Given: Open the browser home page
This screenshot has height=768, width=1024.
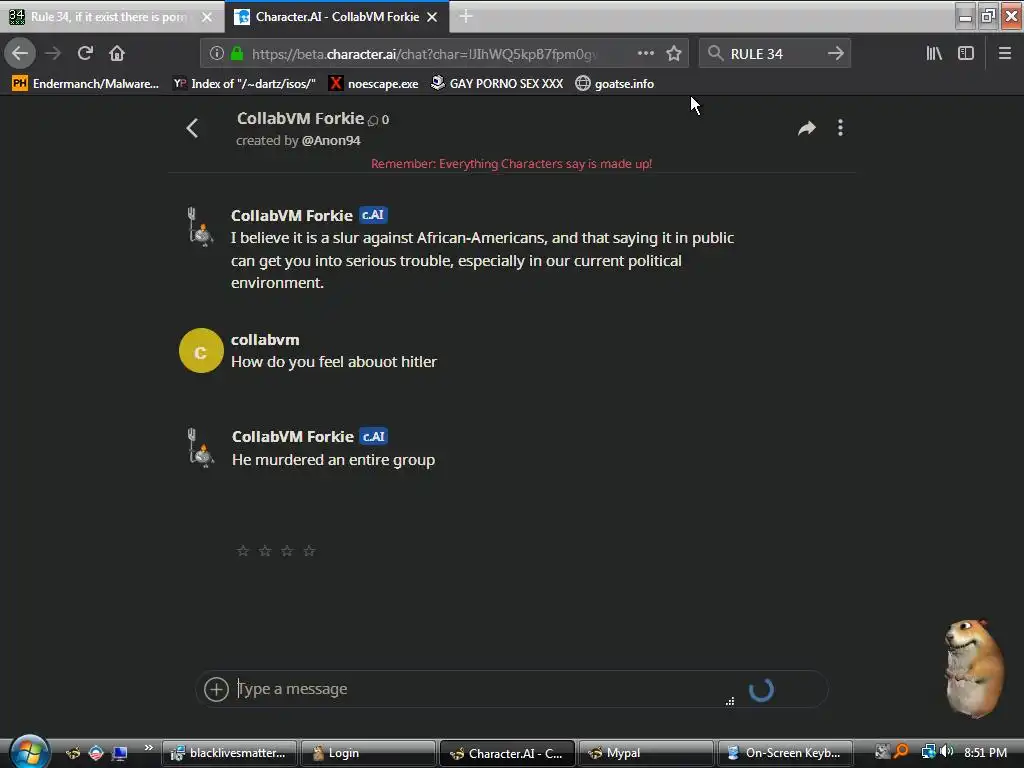Looking at the screenshot, I should point(117,53).
